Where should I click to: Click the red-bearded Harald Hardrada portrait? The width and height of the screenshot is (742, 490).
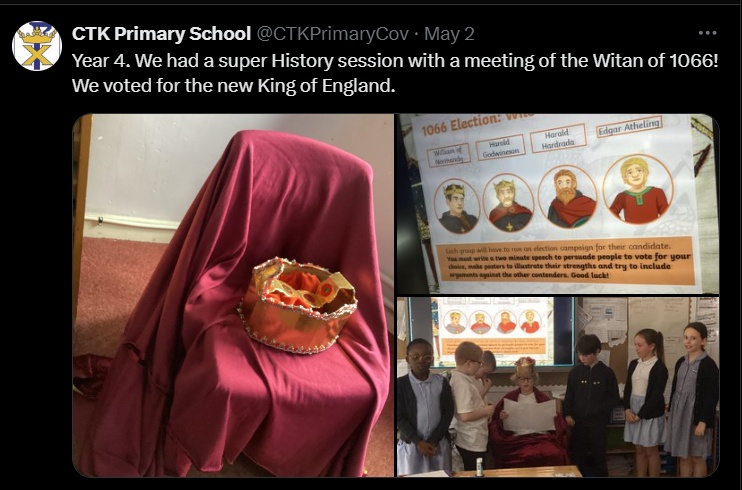tap(568, 197)
